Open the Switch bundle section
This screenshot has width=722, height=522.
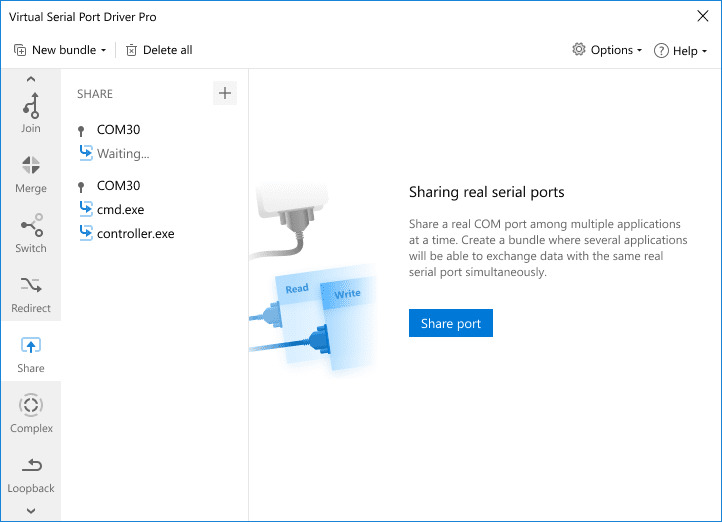click(x=31, y=233)
